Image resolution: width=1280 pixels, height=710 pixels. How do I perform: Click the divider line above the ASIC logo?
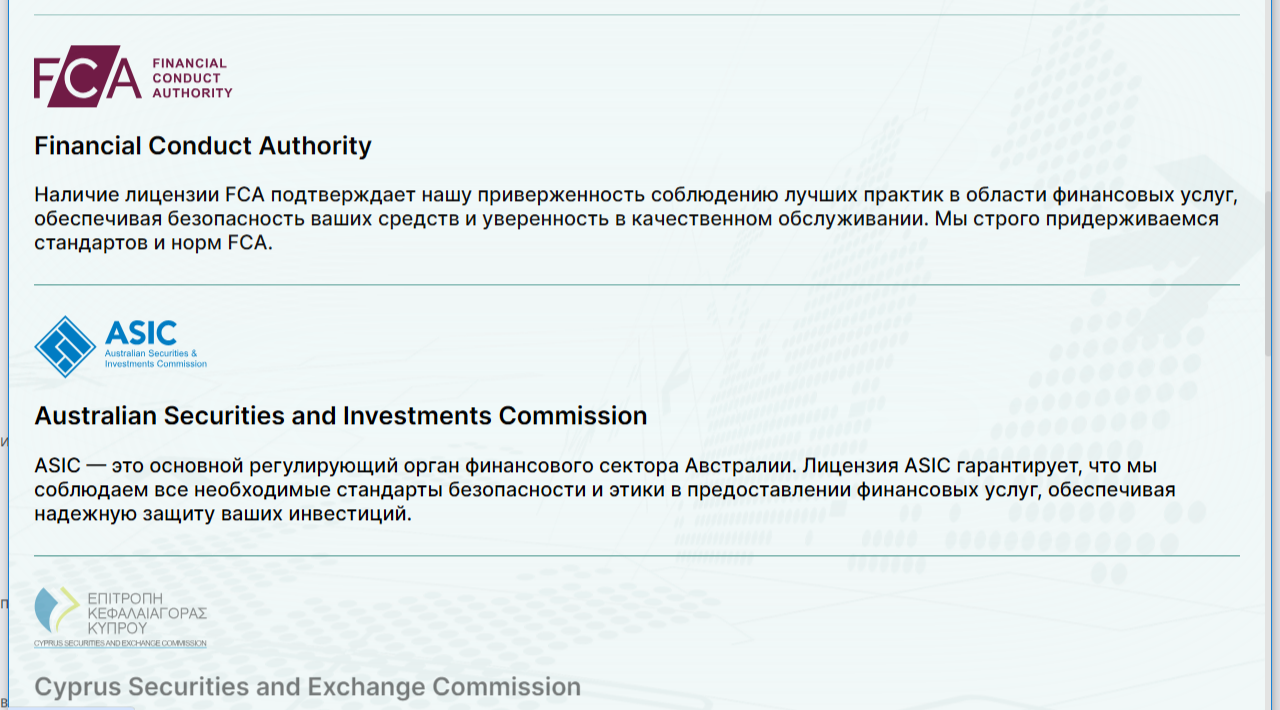point(636,285)
